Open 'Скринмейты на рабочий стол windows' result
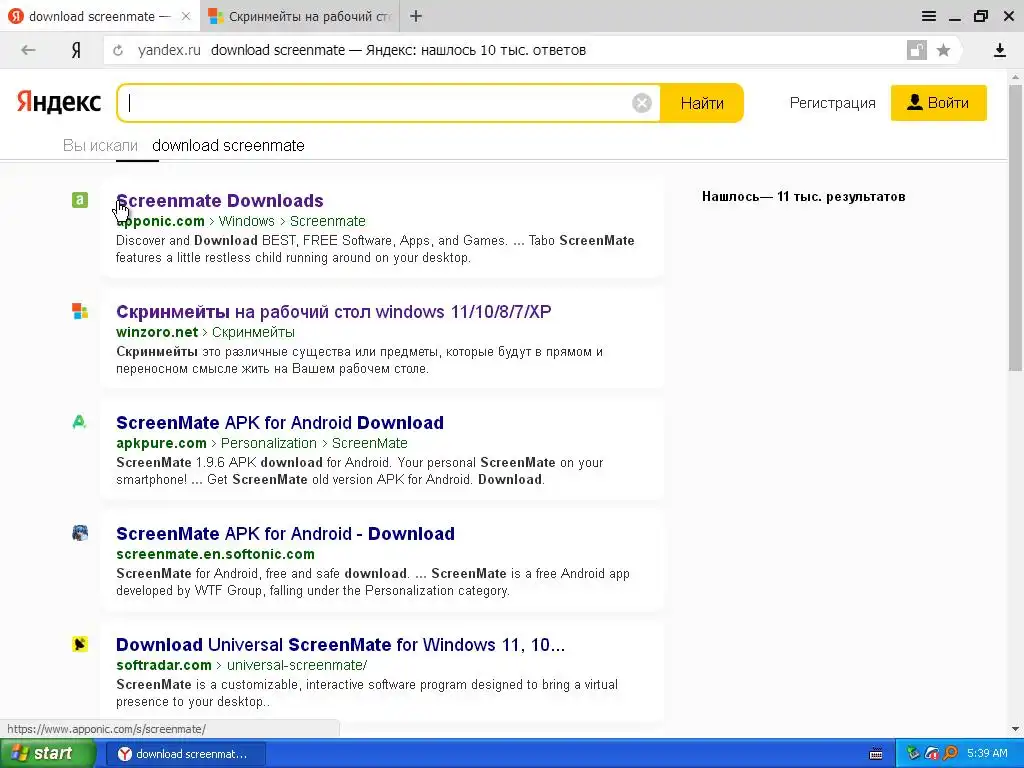Image resolution: width=1024 pixels, height=768 pixels. point(334,312)
